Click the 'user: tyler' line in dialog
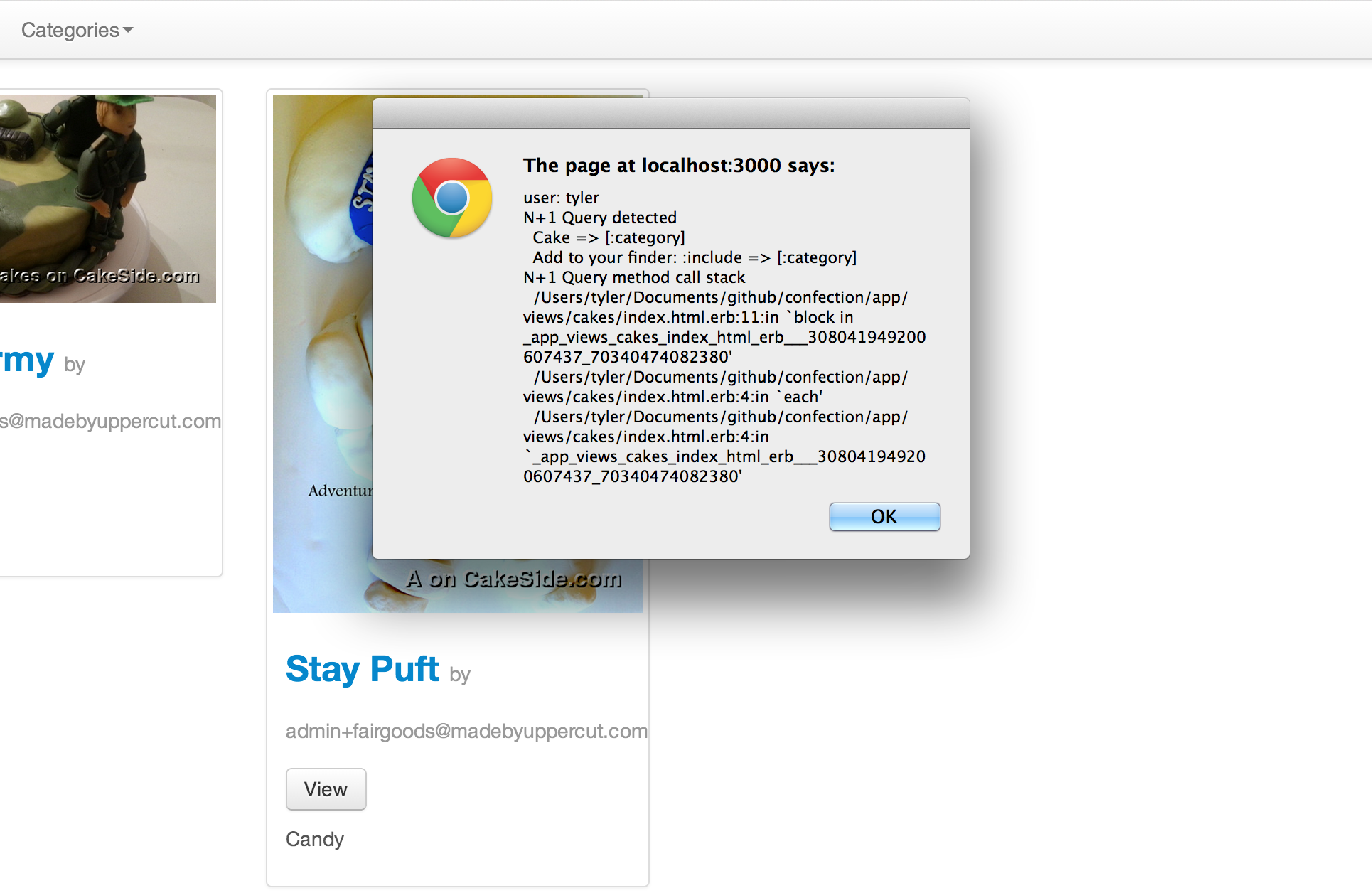 click(x=561, y=198)
